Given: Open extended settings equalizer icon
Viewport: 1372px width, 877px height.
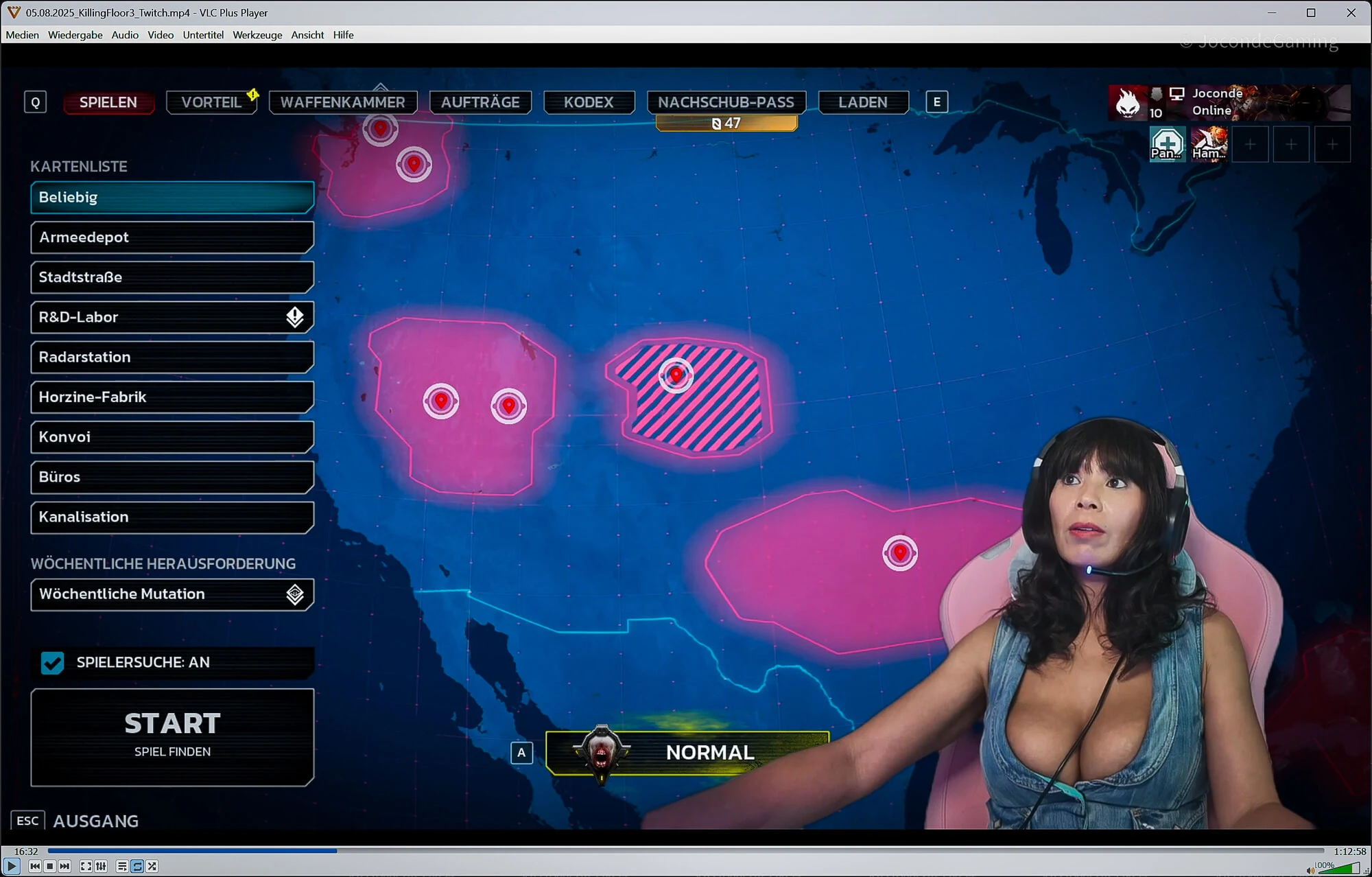Looking at the screenshot, I should pos(101,867).
